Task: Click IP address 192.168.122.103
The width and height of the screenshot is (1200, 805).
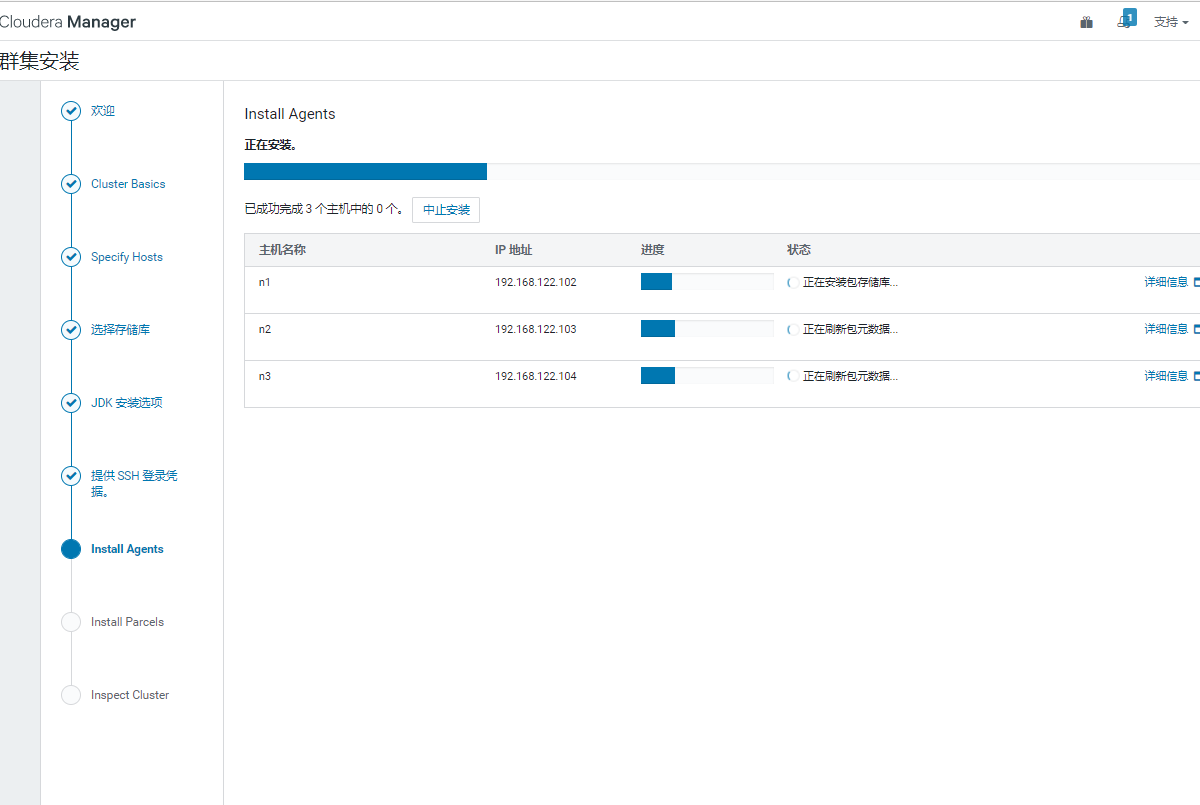Action: (x=536, y=329)
